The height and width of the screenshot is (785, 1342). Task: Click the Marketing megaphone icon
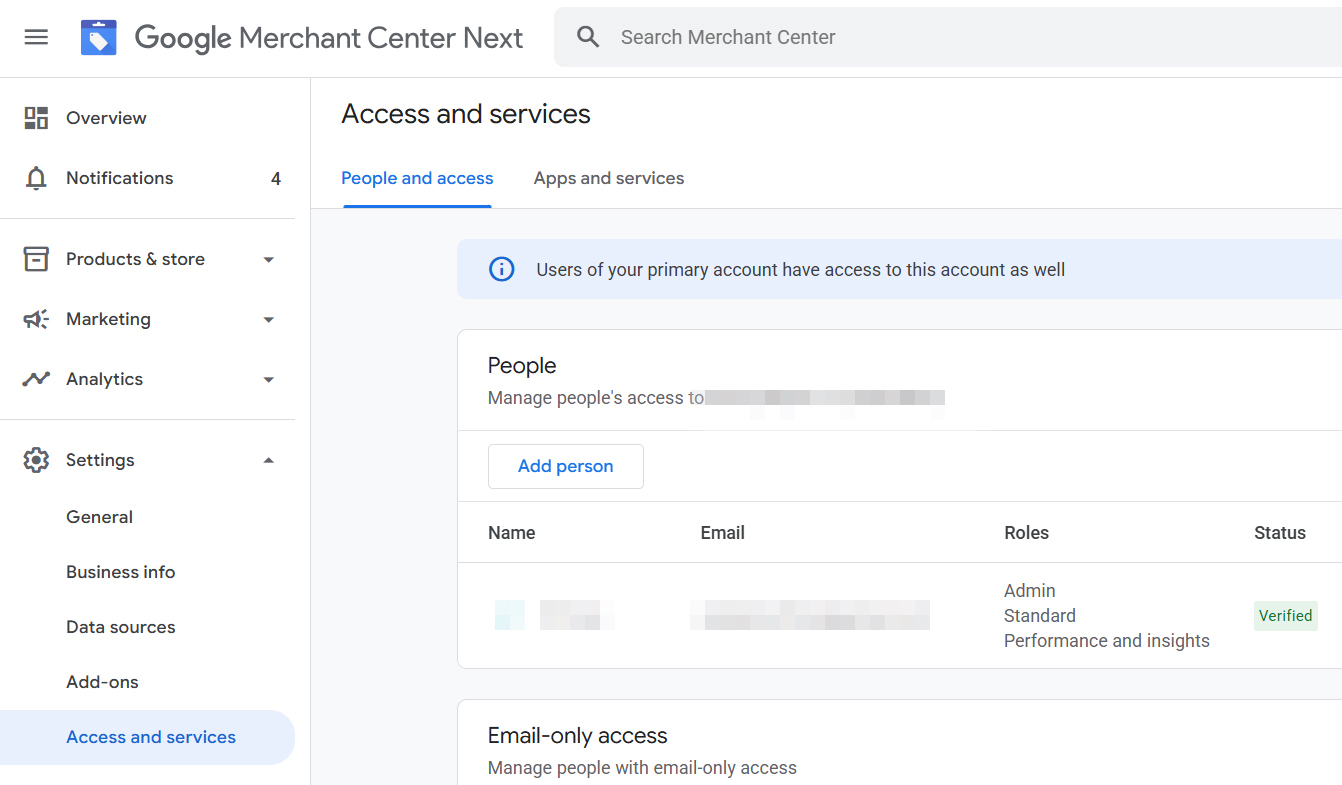click(x=36, y=318)
